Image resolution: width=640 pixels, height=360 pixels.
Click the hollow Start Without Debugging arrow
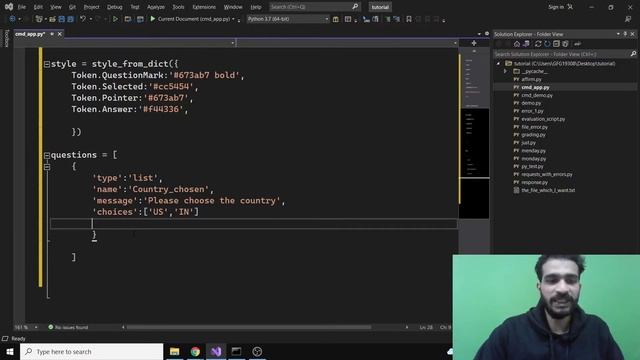(116, 19)
